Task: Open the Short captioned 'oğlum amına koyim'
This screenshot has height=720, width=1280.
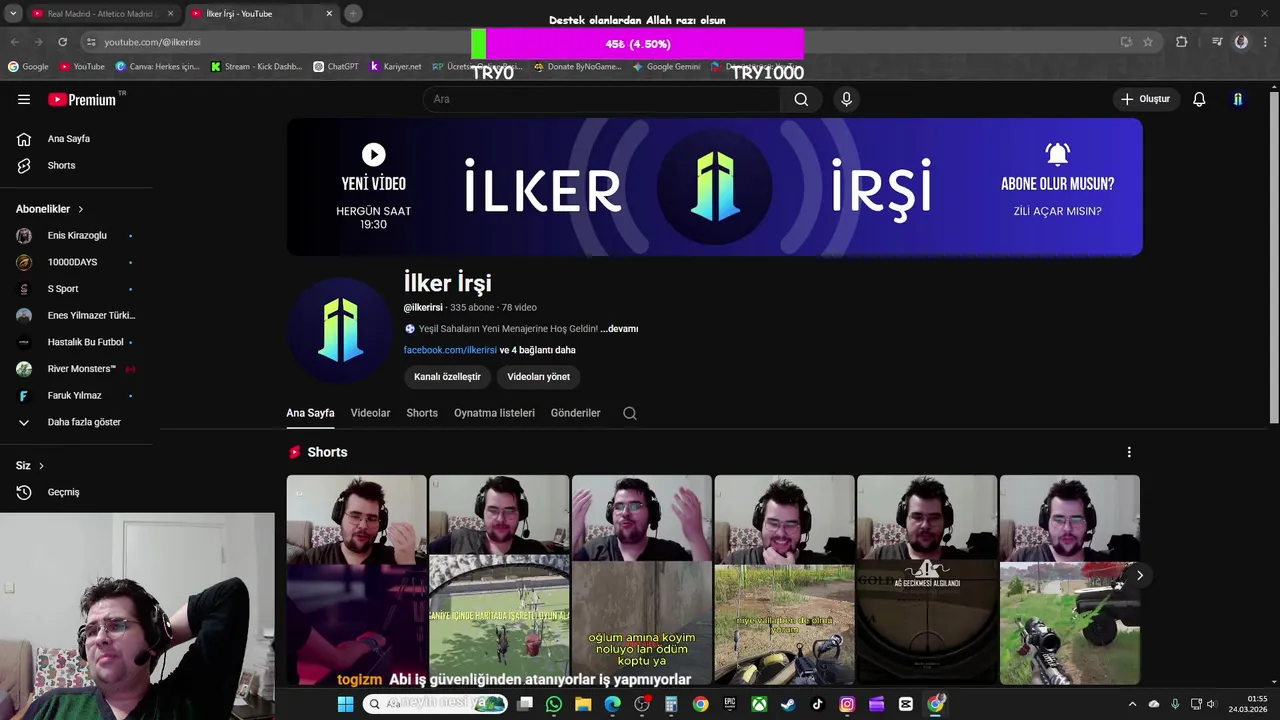Action: [641, 580]
